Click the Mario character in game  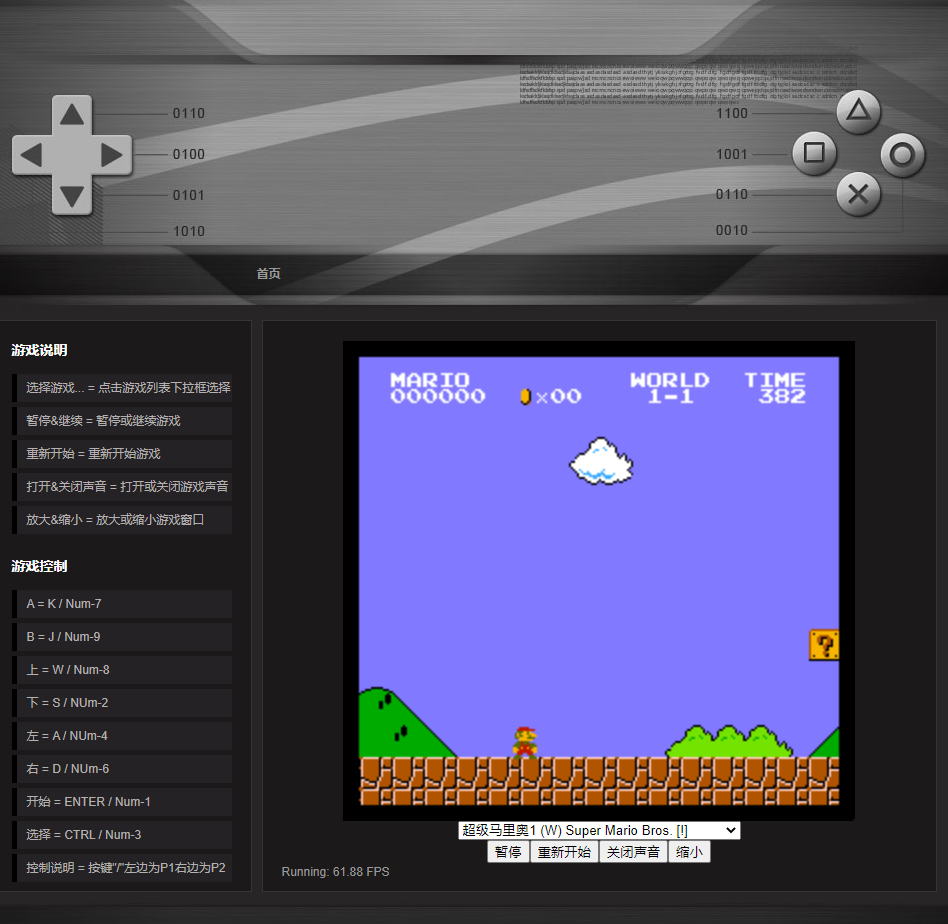pyautogui.click(x=525, y=742)
